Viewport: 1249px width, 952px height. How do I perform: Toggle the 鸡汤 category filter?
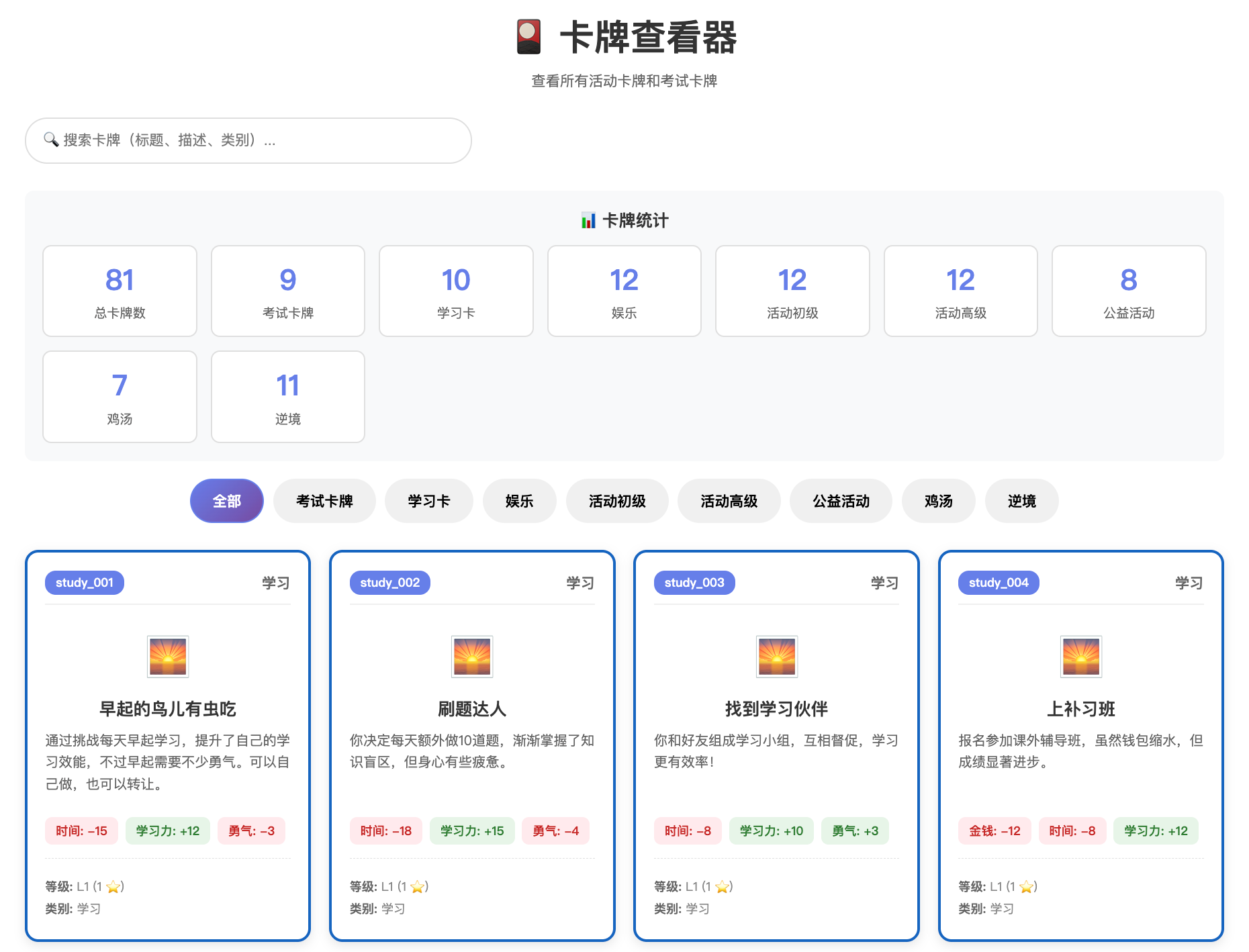938,501
